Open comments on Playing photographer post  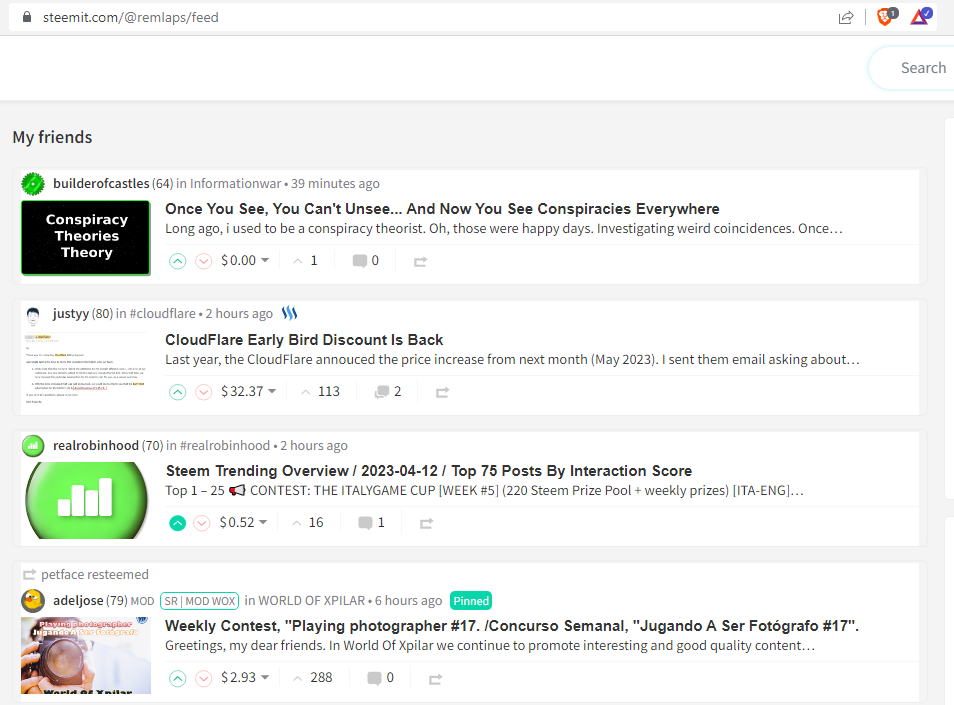(381, 677)
